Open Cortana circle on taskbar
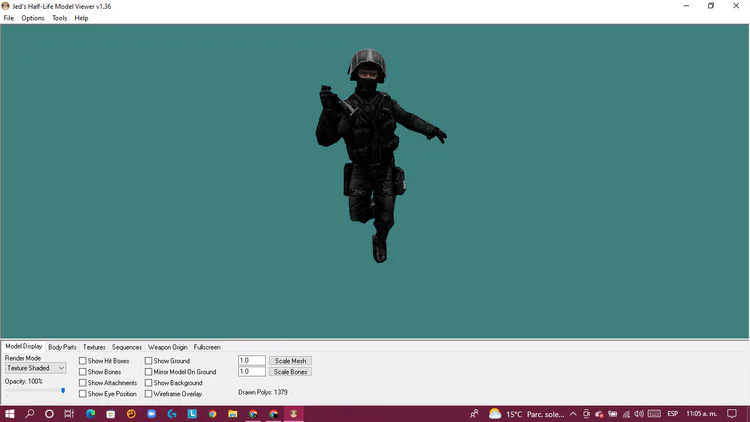Screen dimensions: 750x422 tap(49, 414)
